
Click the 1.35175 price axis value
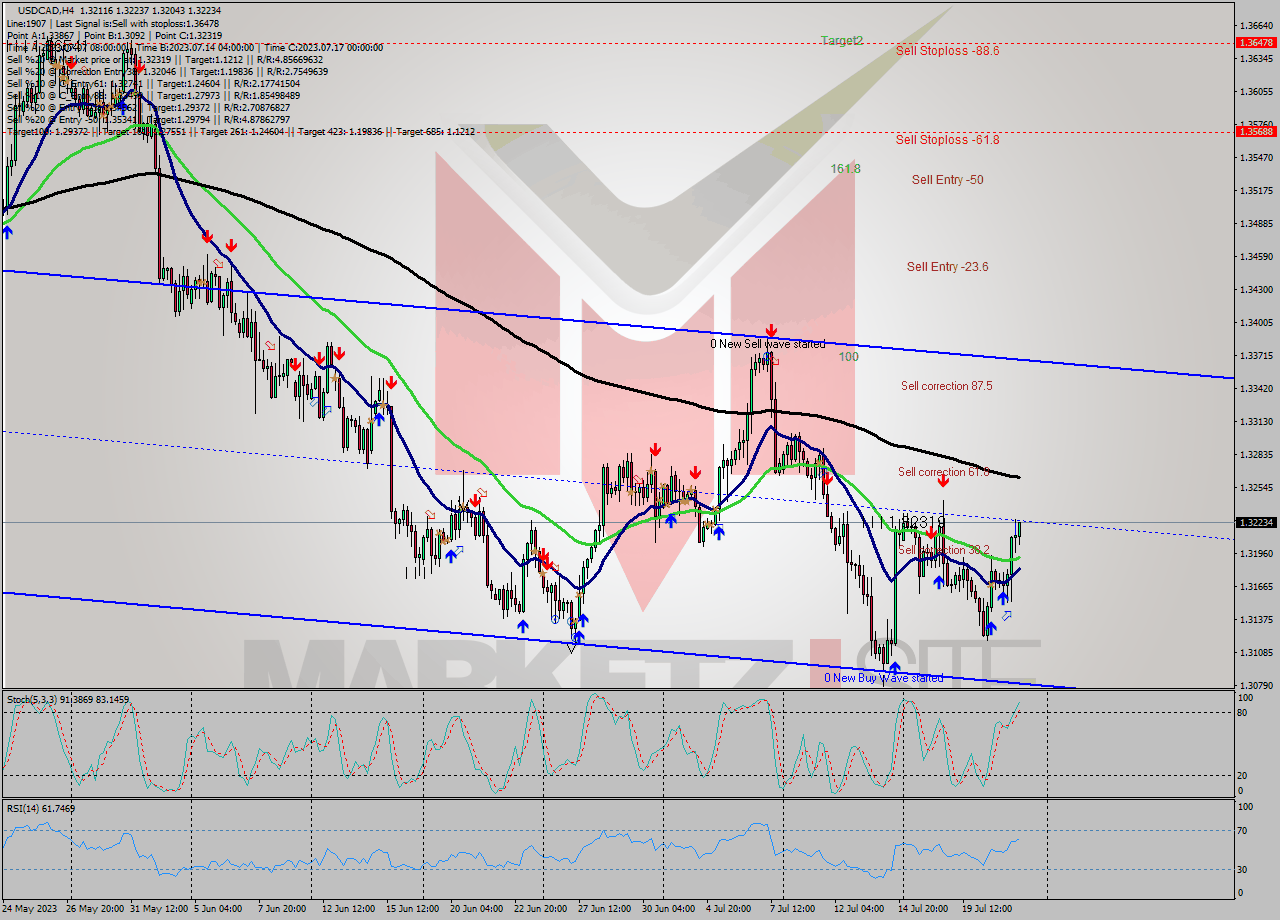pos(1255,190)
